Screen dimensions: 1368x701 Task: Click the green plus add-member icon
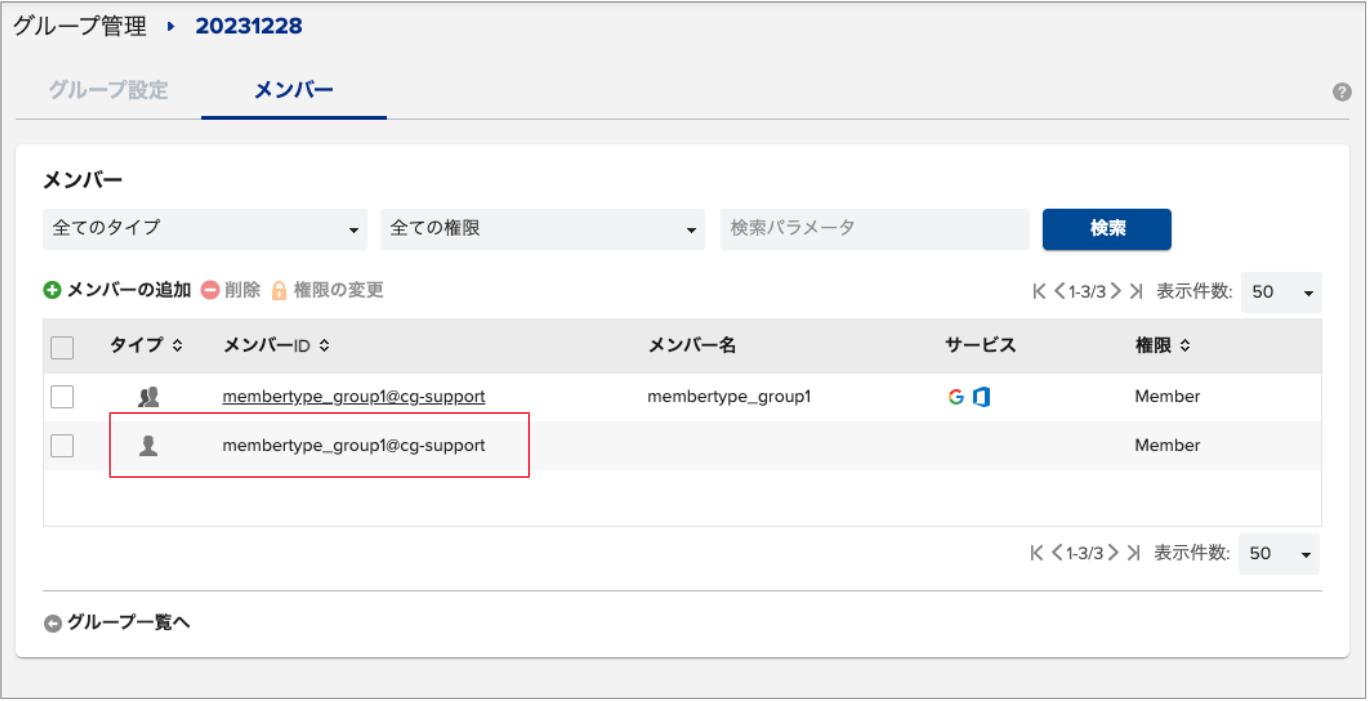click(x=52, y=290)
